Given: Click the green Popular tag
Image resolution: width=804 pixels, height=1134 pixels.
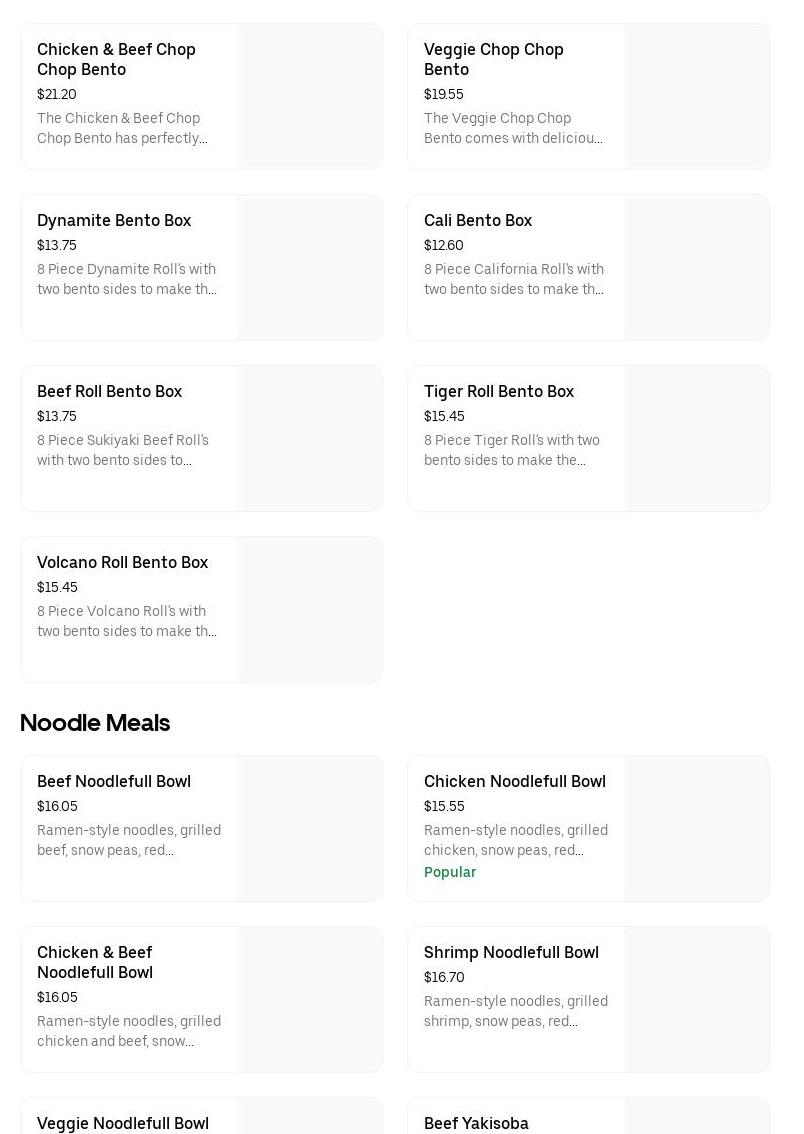Looking at the screenshot, I should point(450,872).
